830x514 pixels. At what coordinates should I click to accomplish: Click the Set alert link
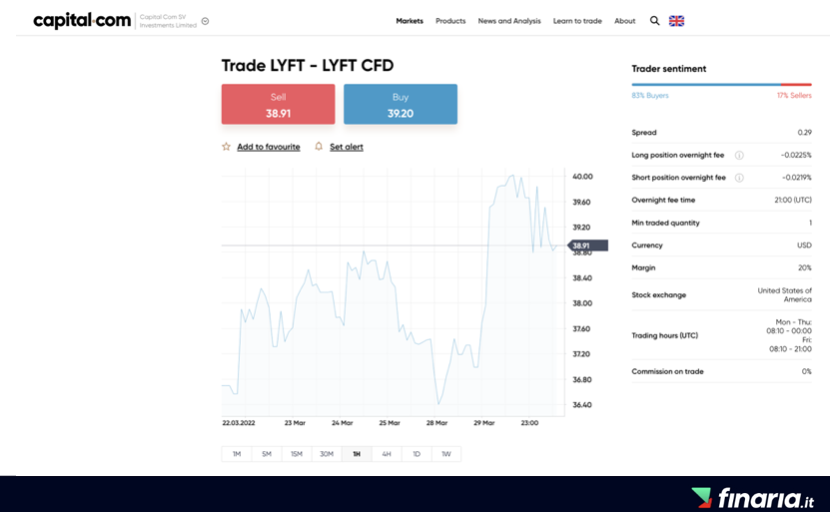(346, 147)
